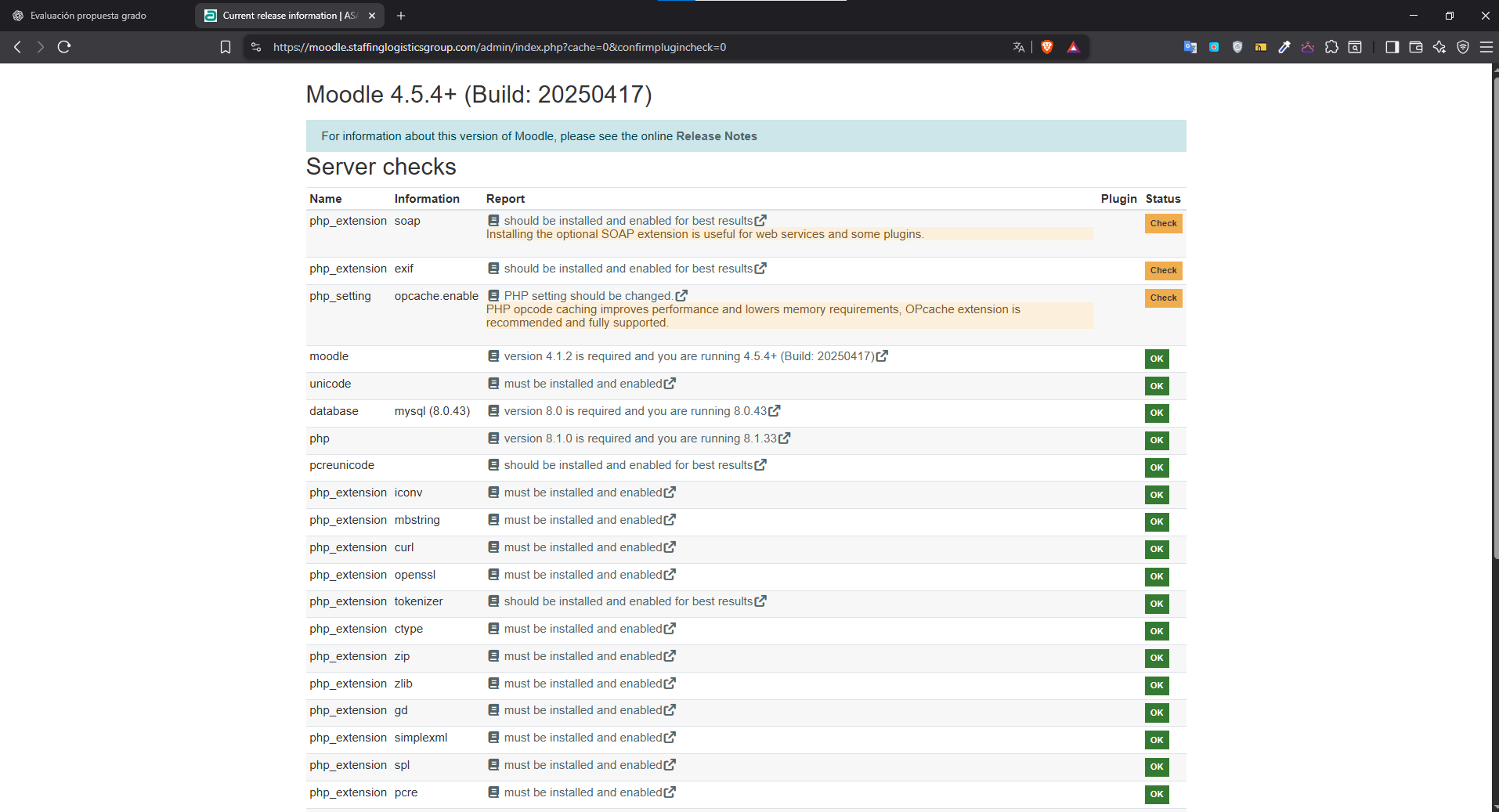Click the page vertical scrollbar
This screenshot has height=812, width=1499.
(x=1494, y=313)
